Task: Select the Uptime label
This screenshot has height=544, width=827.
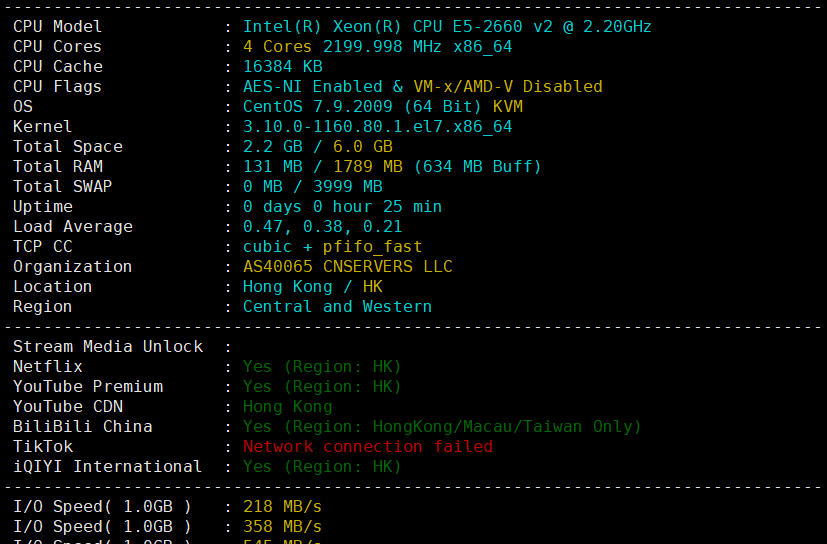Action: [43, 207]
